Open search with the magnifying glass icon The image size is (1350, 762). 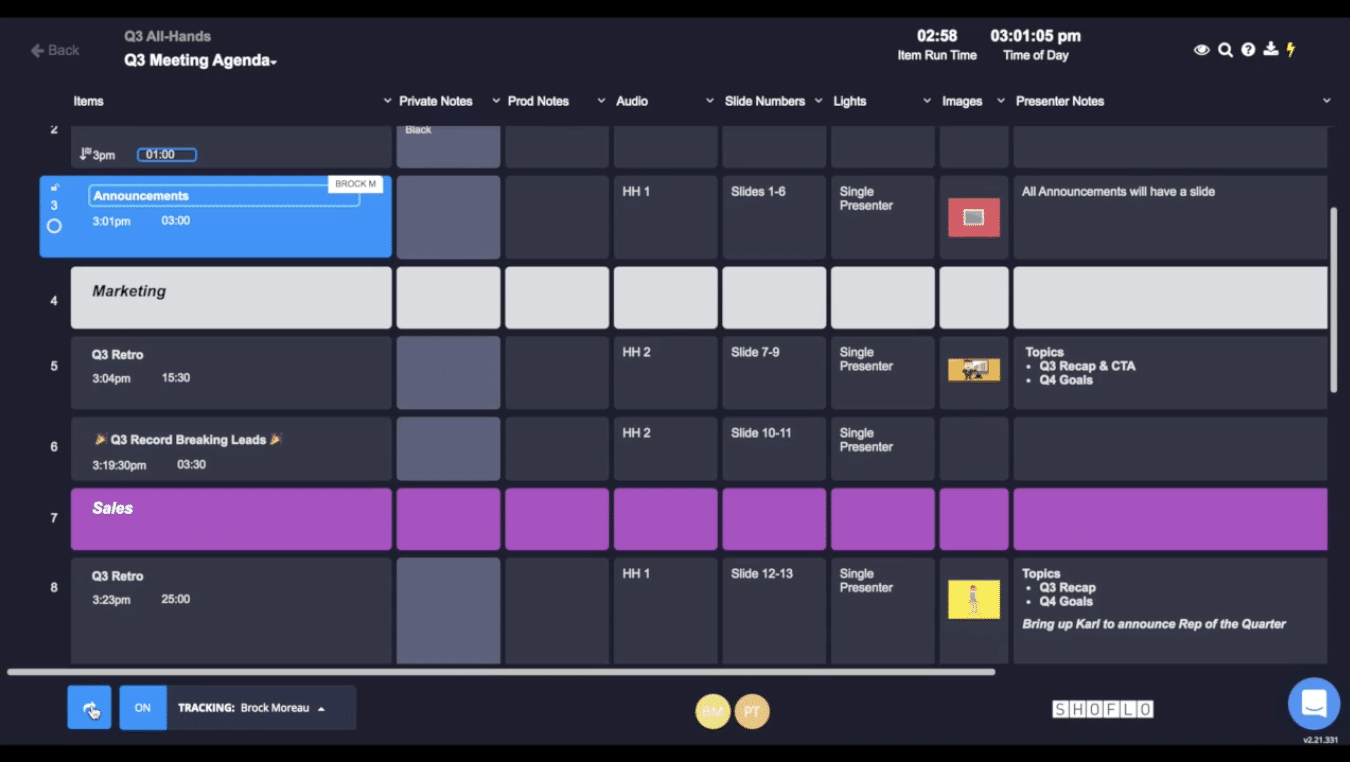pyautogui.click(x=1225, y=50)
